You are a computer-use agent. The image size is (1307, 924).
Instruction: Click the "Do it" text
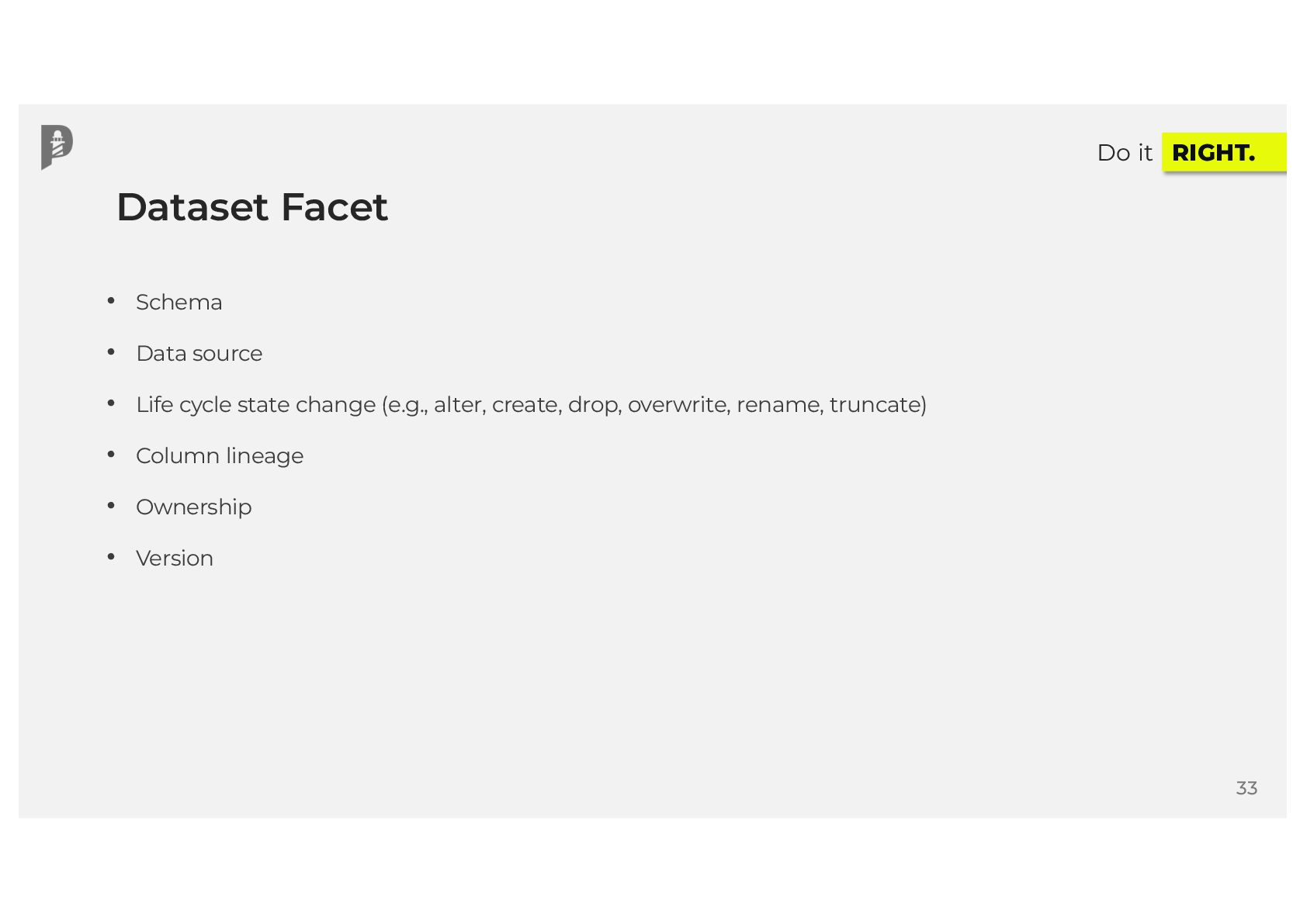click(1125, 153)
